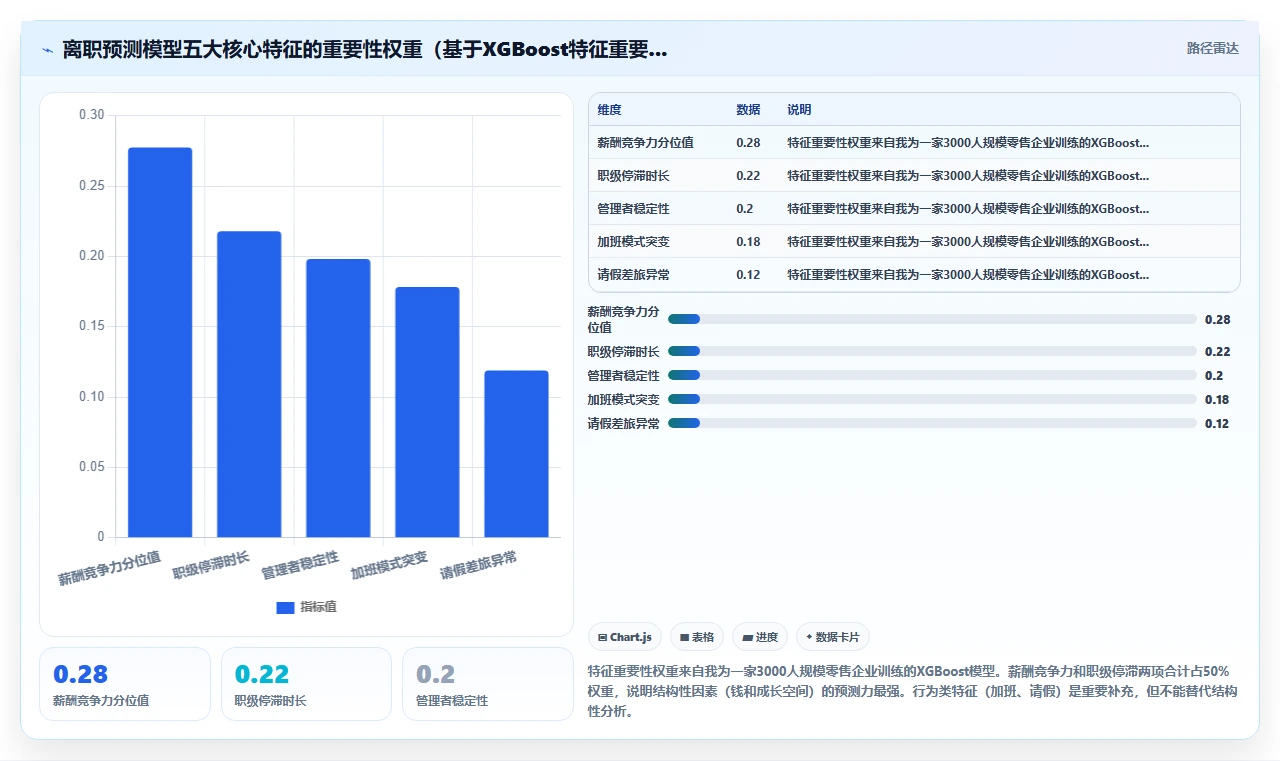This screenshot has width=1280, height=761.
Task: Open the 0.28 薪酬竞争力分位值 data card
Action: 125,684
